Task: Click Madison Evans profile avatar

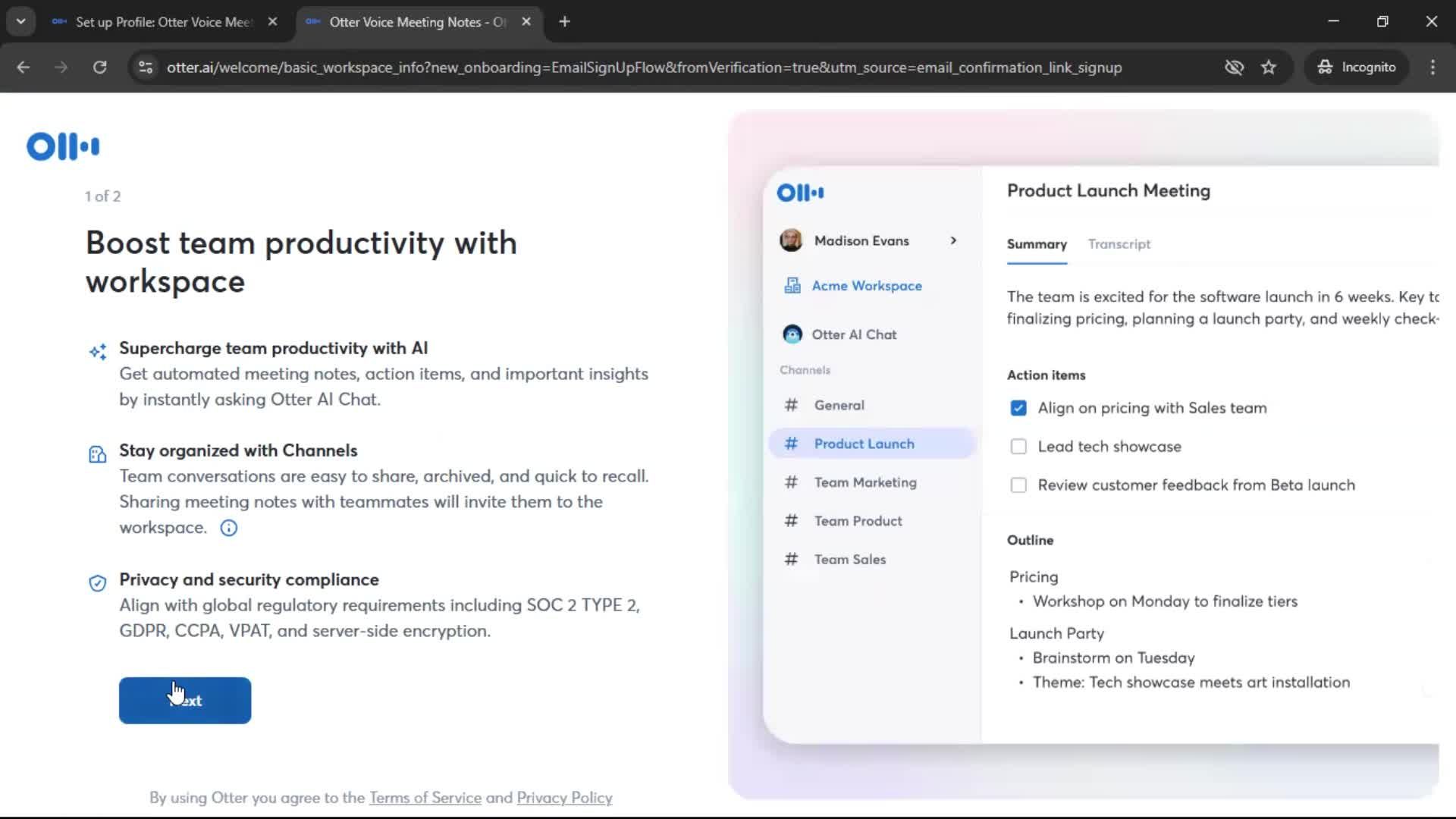Action: tap(791, 240)
